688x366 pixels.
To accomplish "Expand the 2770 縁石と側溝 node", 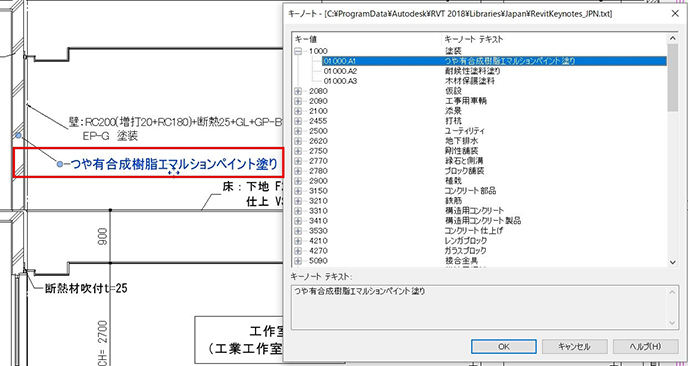I will (298, 161).
